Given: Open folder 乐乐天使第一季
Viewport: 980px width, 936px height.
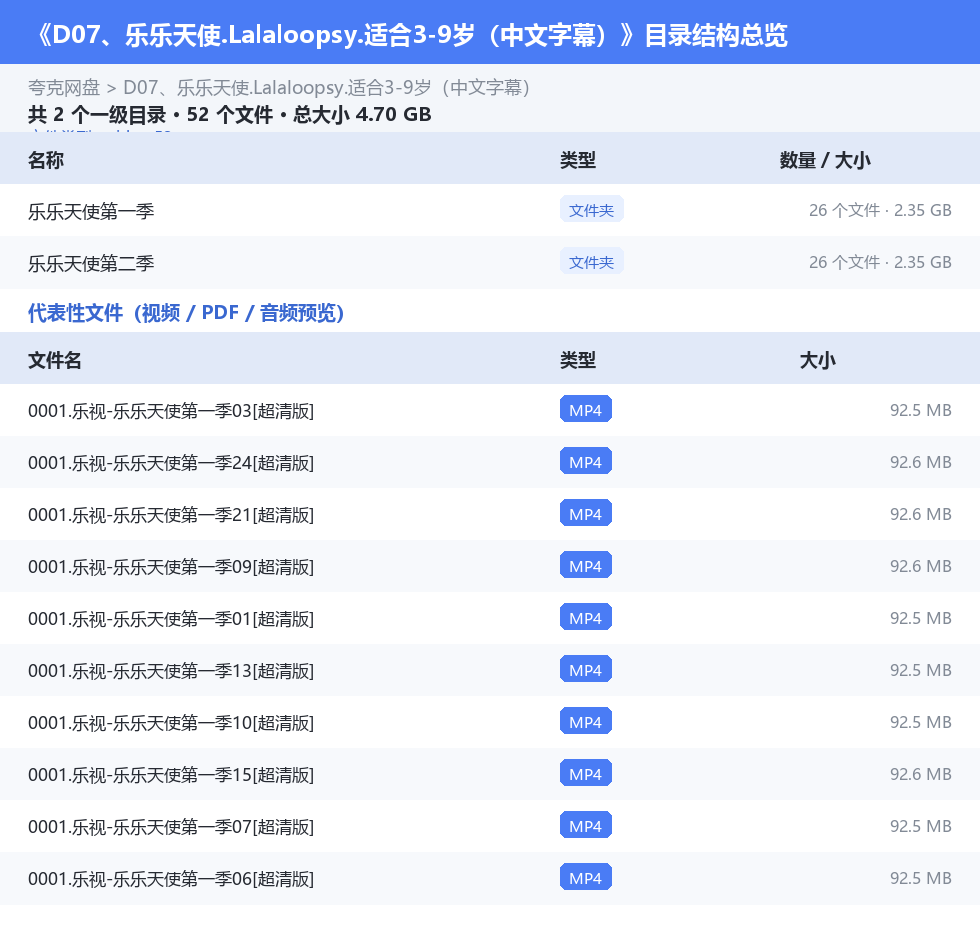Looking at the screenshot, I should tap(91, 211).
